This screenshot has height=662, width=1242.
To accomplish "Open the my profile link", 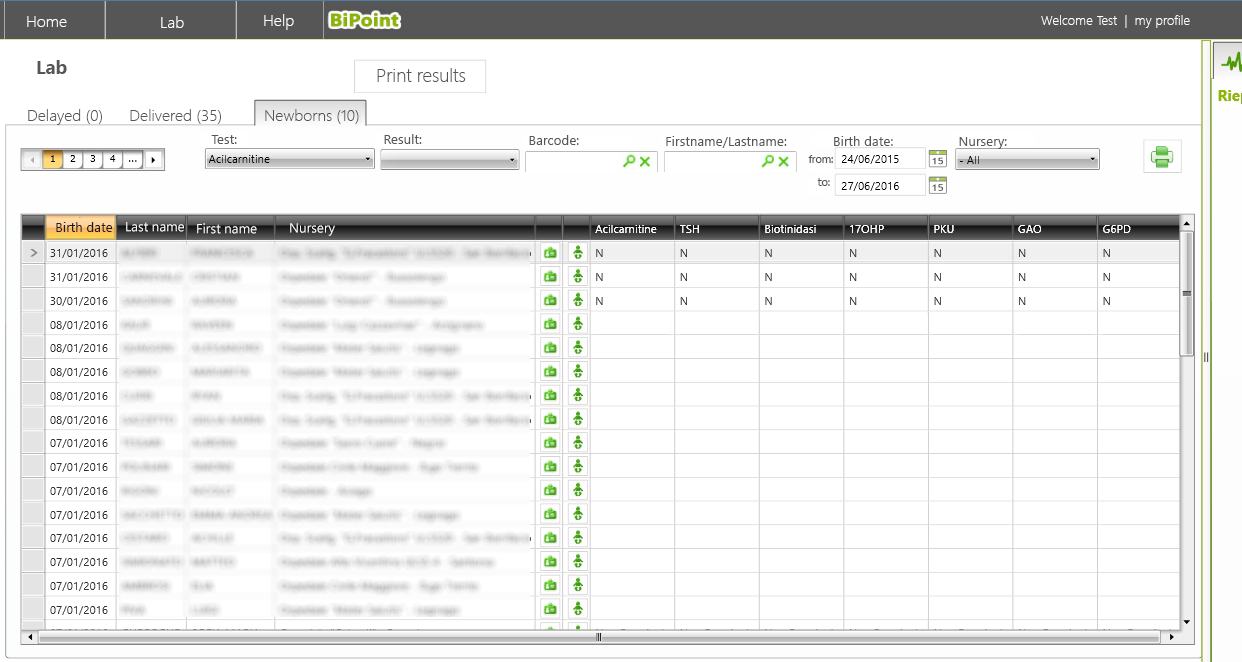I will (1162, 20).
